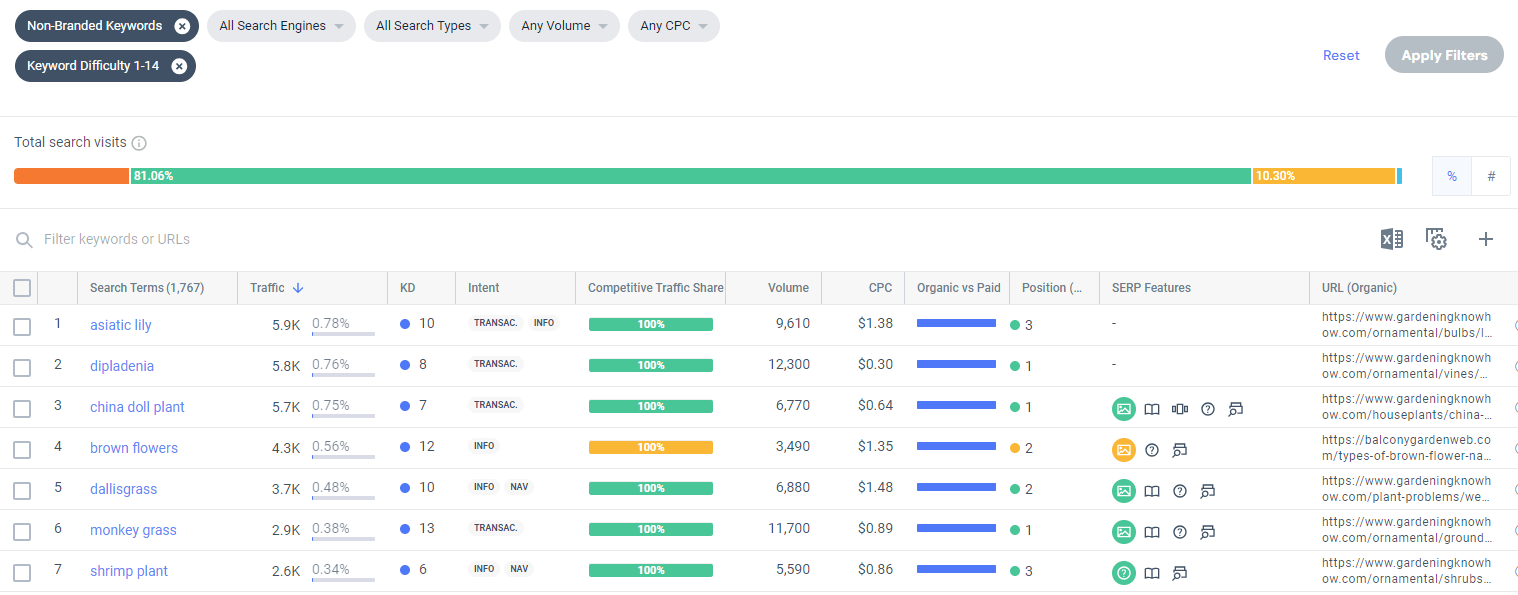Open the dipladenia keyword link
The image size is (1518, 595).
[x=122, y=366]
